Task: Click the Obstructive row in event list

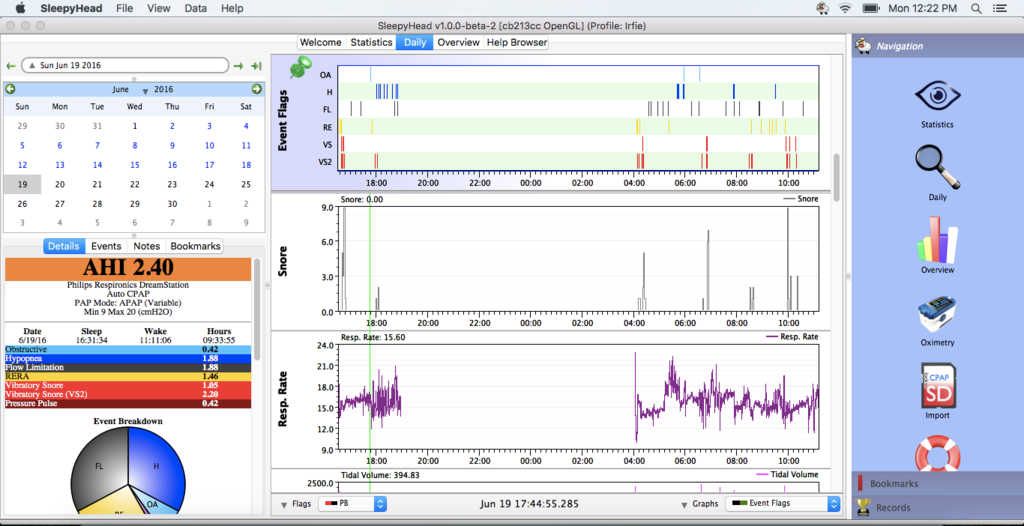Action: 128,350
